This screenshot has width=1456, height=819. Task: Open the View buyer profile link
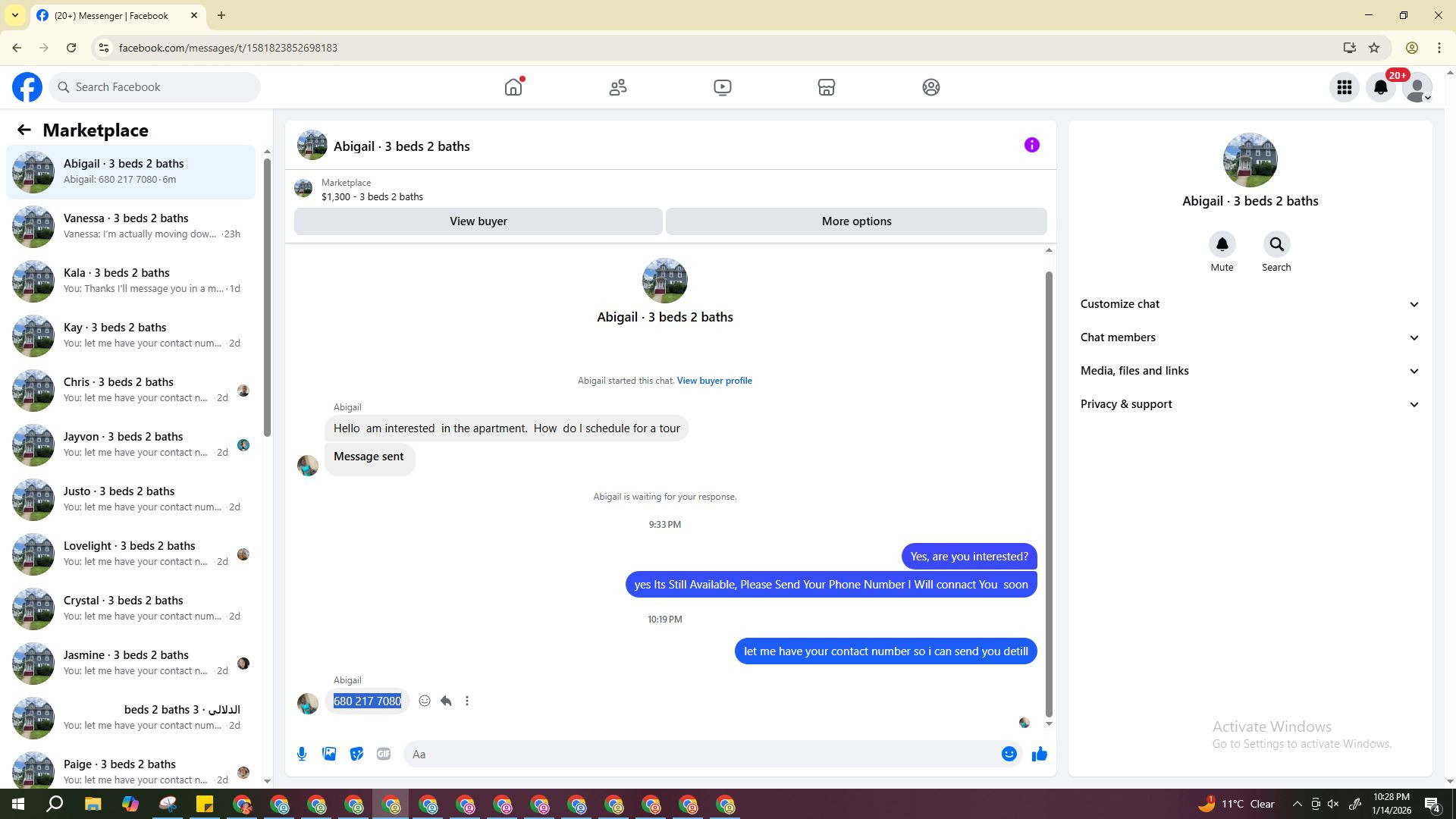coord(714,381)
